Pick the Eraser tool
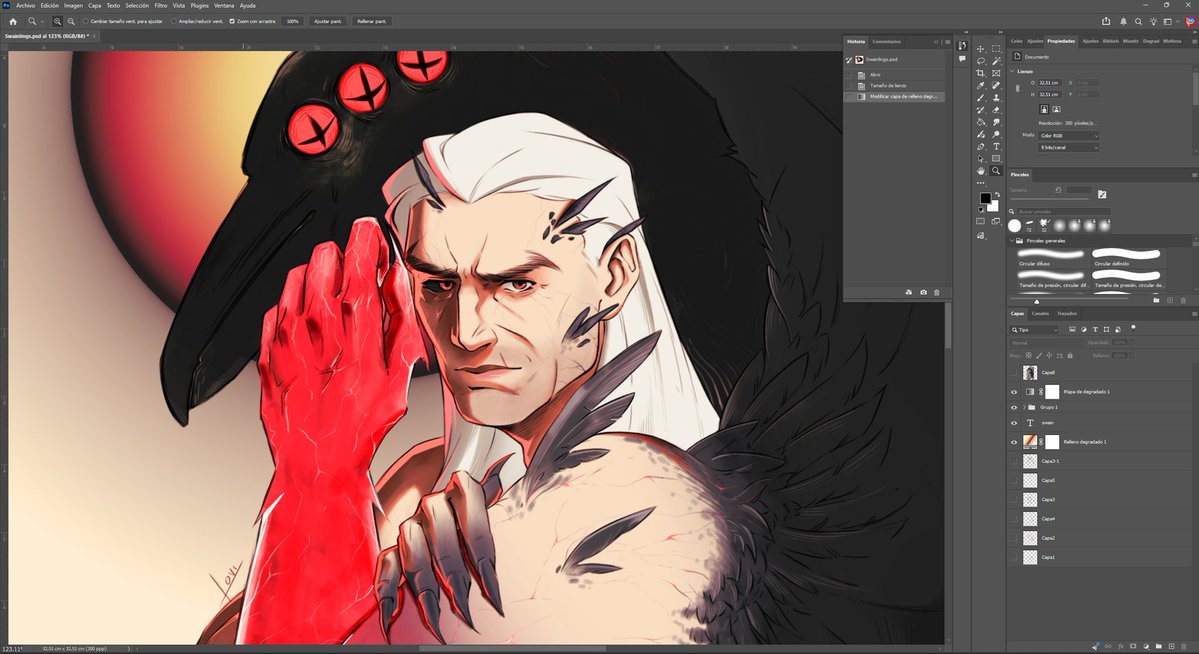Viewport: 1199px width, 654px height. click(996, 110)
